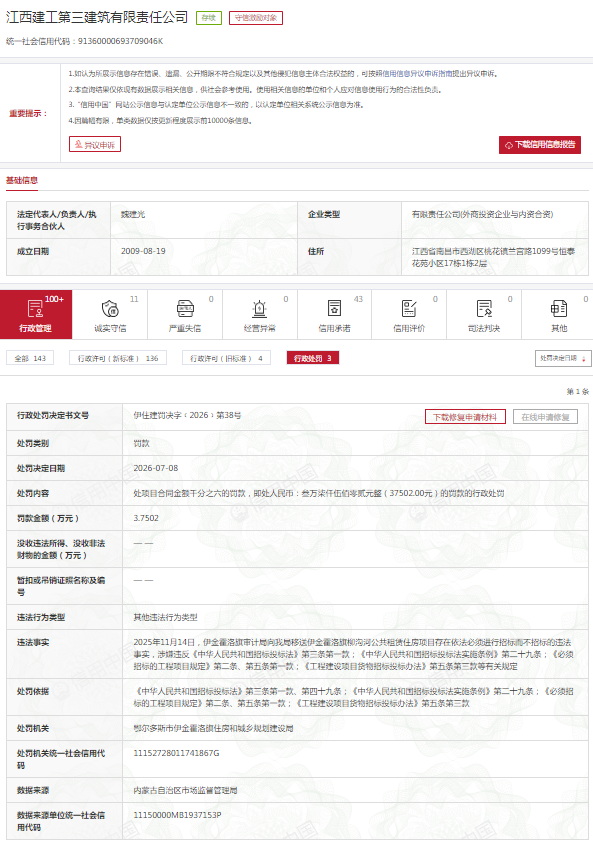Select source code 11150000MB1937153P

(177, 815)
